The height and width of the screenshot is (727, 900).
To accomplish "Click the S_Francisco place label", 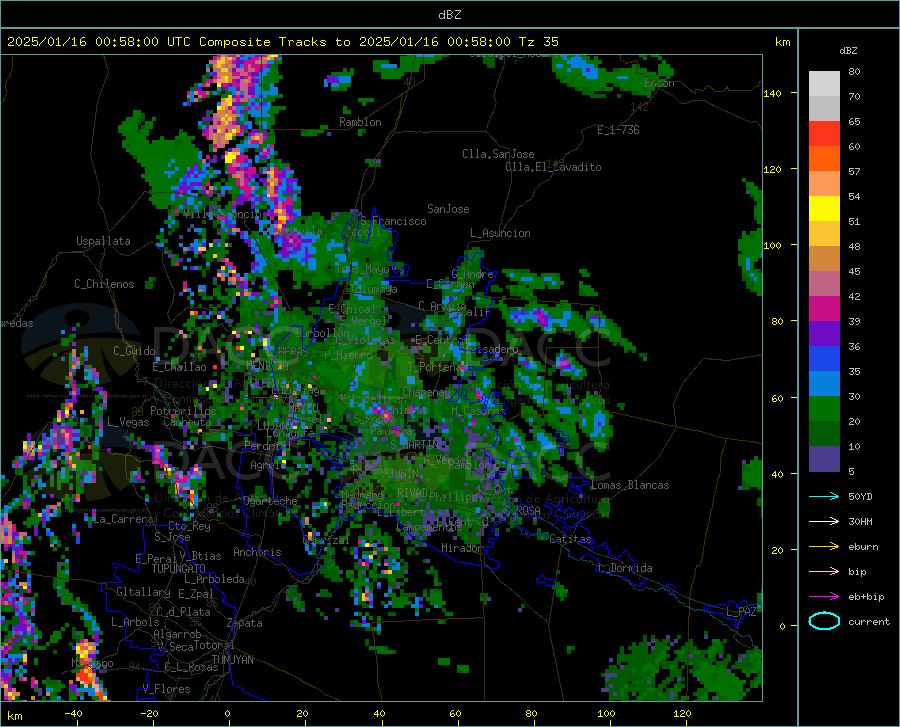I will 393,221.
